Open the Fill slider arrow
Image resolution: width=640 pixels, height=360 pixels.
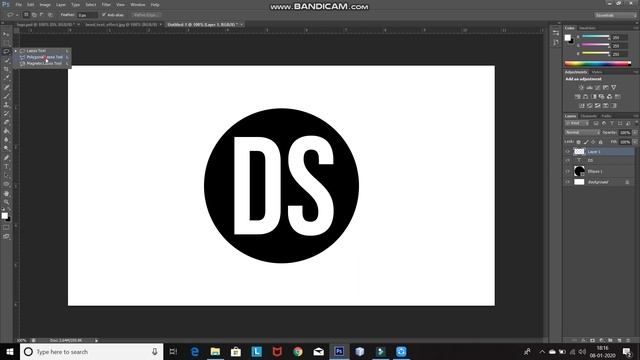[635, 142]
